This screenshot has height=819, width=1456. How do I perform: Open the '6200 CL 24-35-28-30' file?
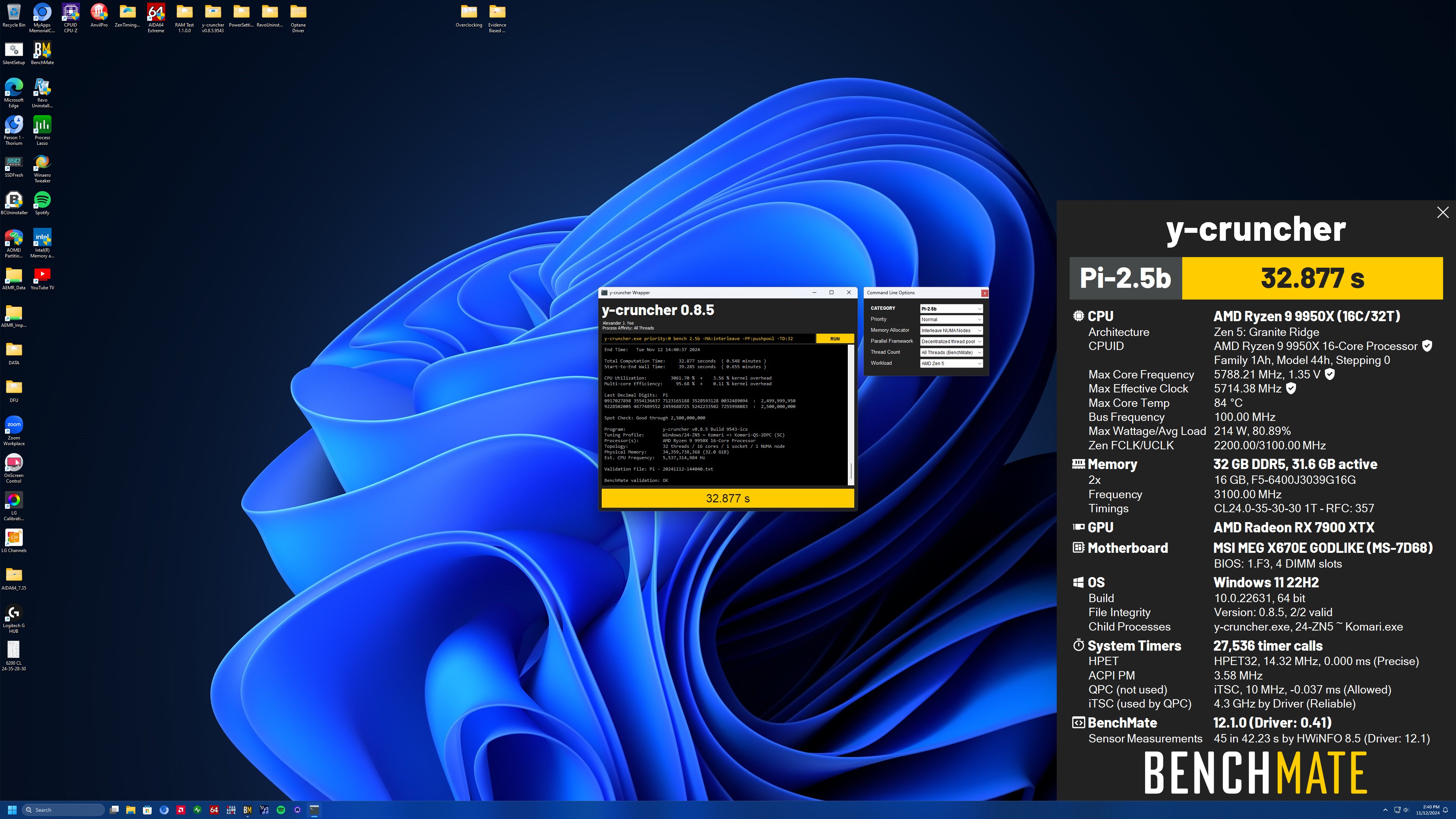click(14, 656)
